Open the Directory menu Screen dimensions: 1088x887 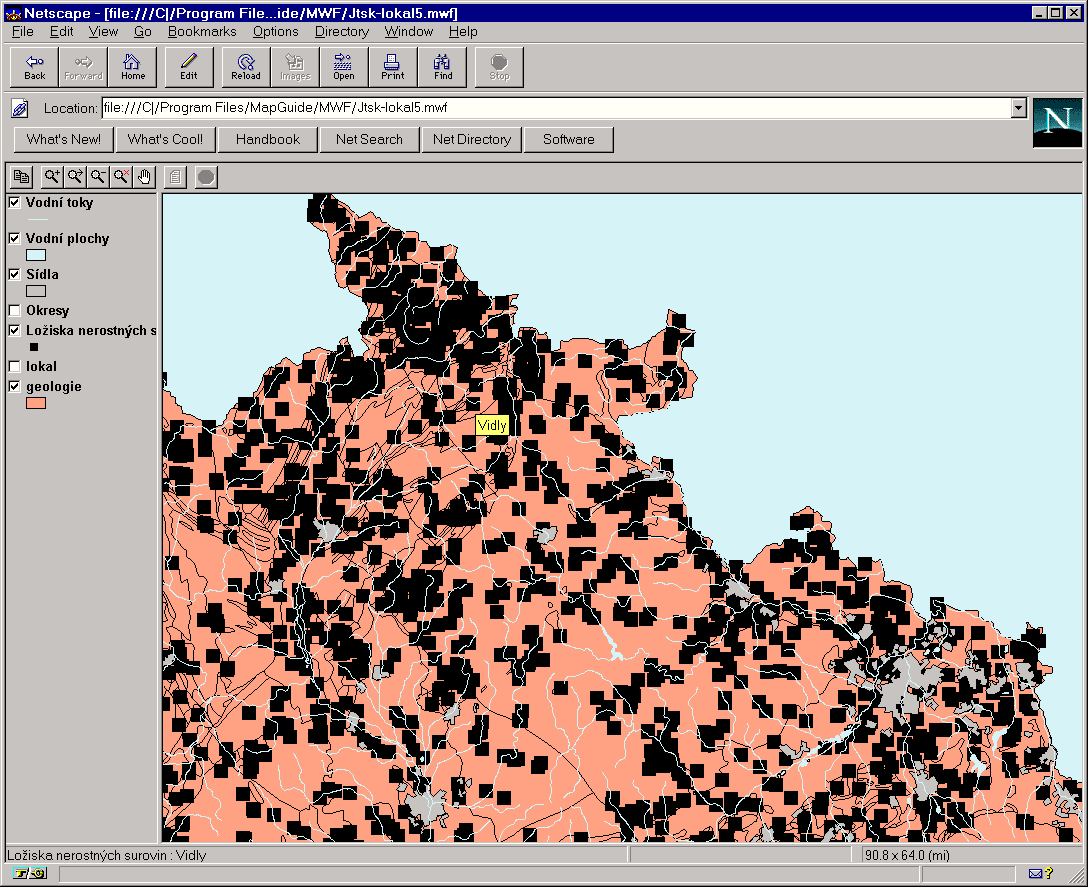(x=341, y=31)
